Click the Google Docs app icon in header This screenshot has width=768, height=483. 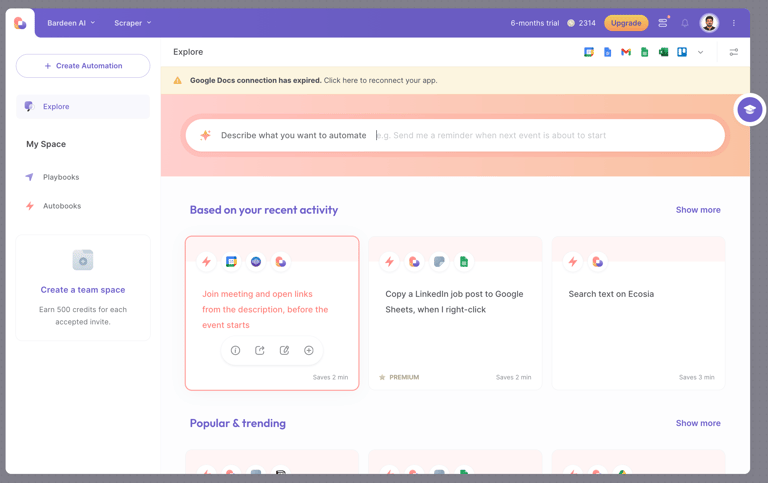tap(607, 52)
